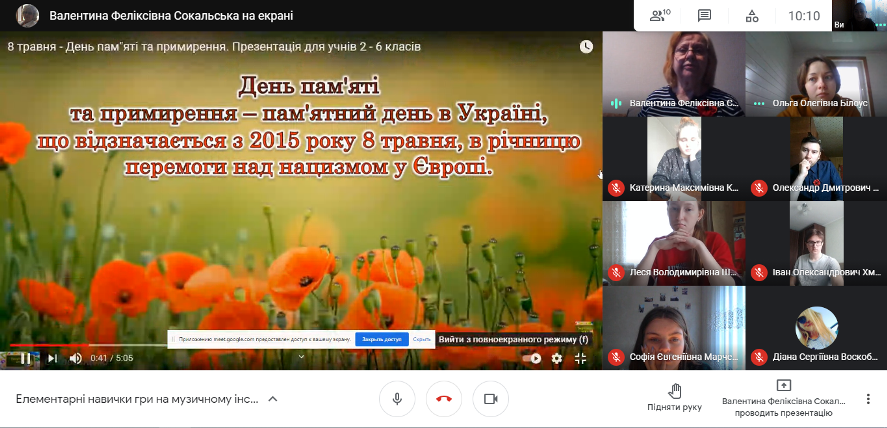Click the presenter avatar in top bar
This screenshot has width=887, height=428.
(x=27, y=16)
